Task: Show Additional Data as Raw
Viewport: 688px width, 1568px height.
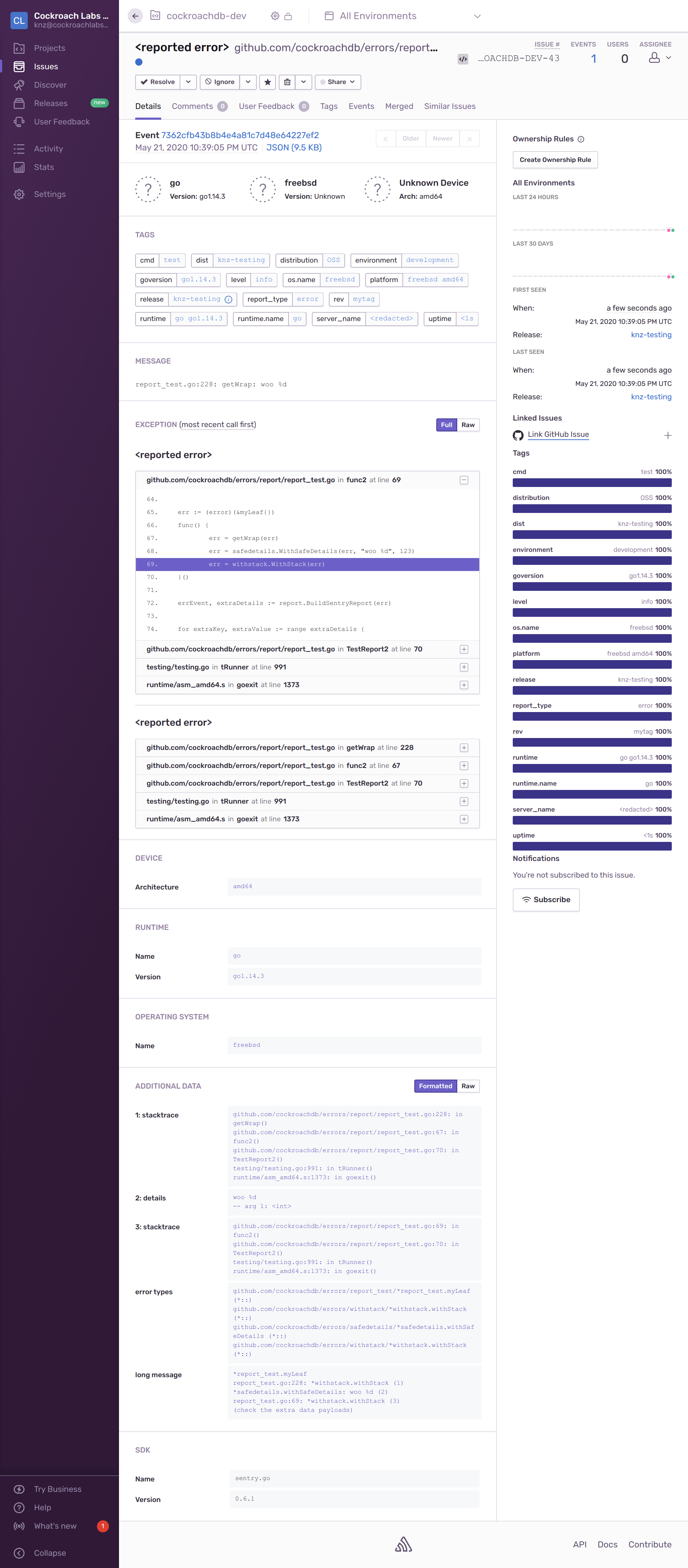Action: pyautogui.click(x=468, y=1086)
